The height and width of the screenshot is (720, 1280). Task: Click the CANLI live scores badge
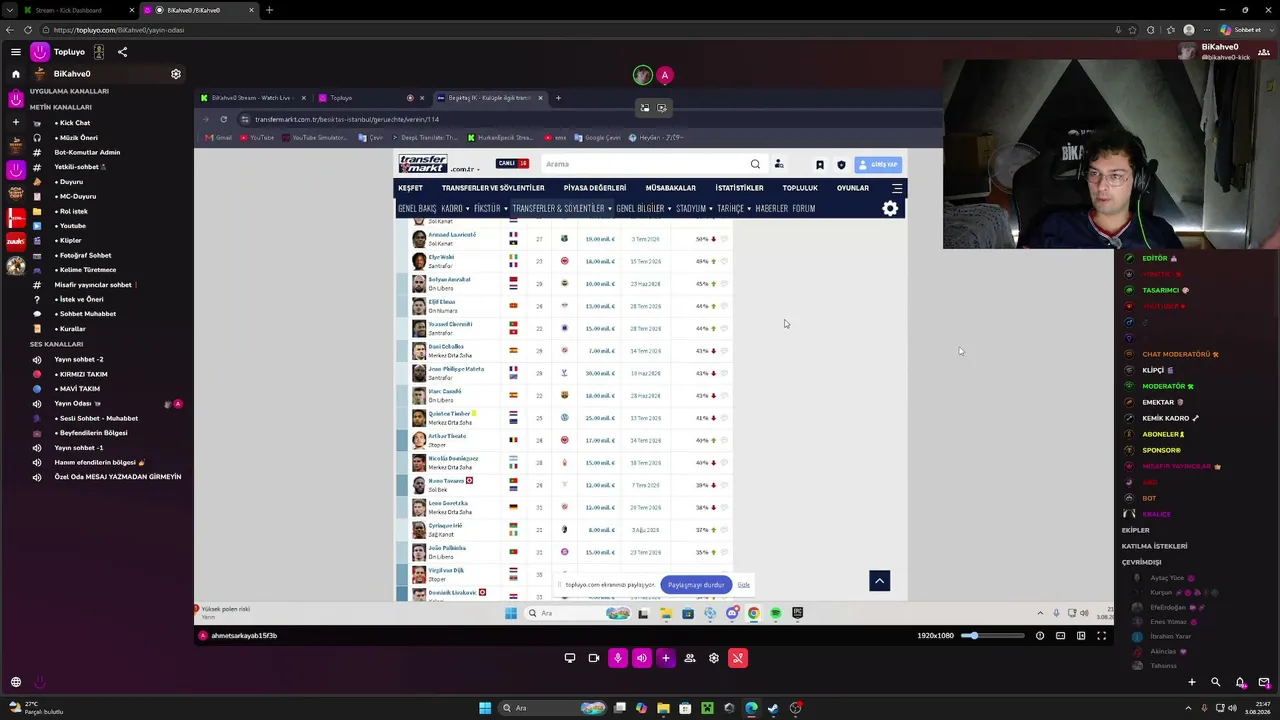512,164
